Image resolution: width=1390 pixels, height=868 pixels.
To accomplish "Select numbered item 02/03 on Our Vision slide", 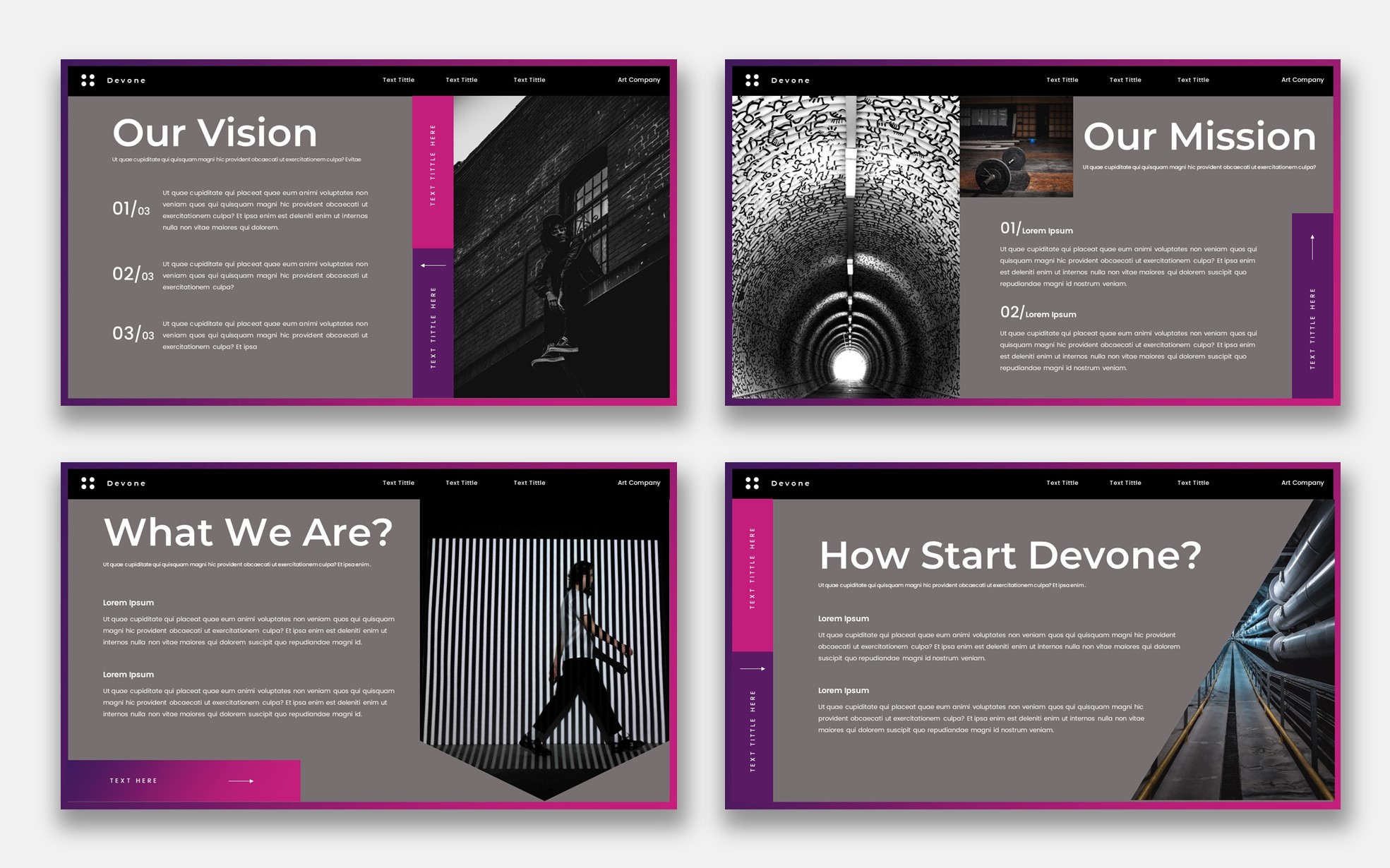I will coord(132,275).
